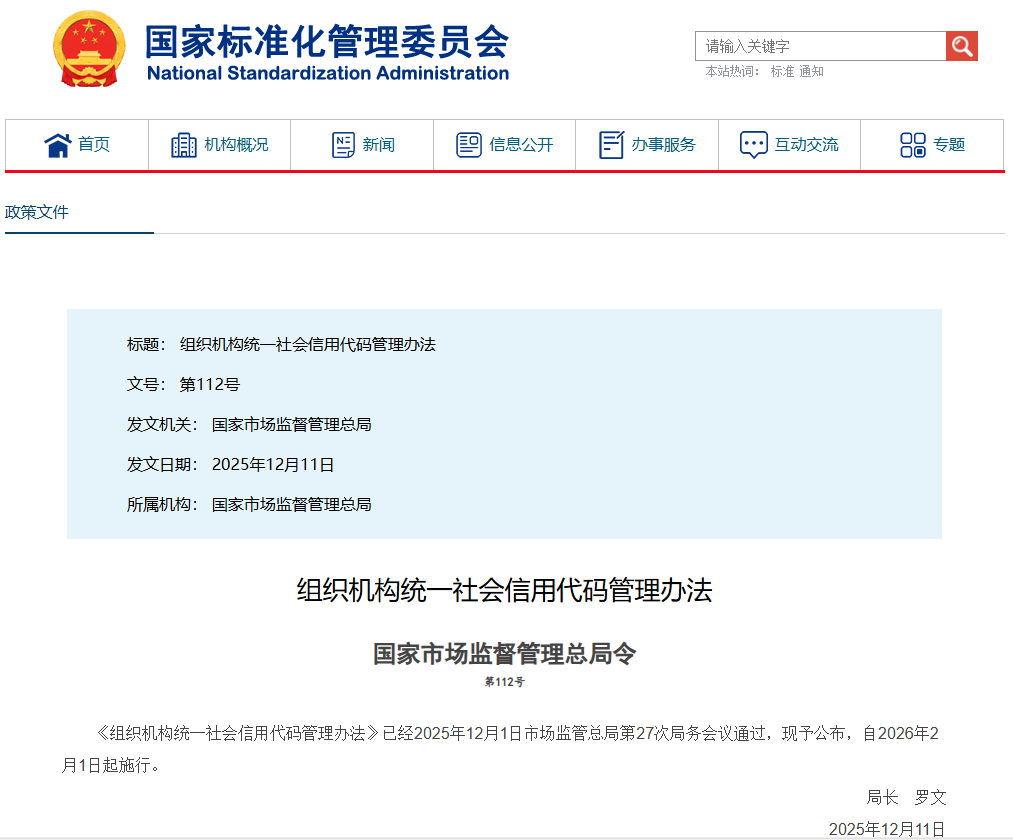This screenshot has height=840, width=1013.
Task: Click the 局长 罗文 signature line
Action: pyautogui.click(x=906, y=797)
